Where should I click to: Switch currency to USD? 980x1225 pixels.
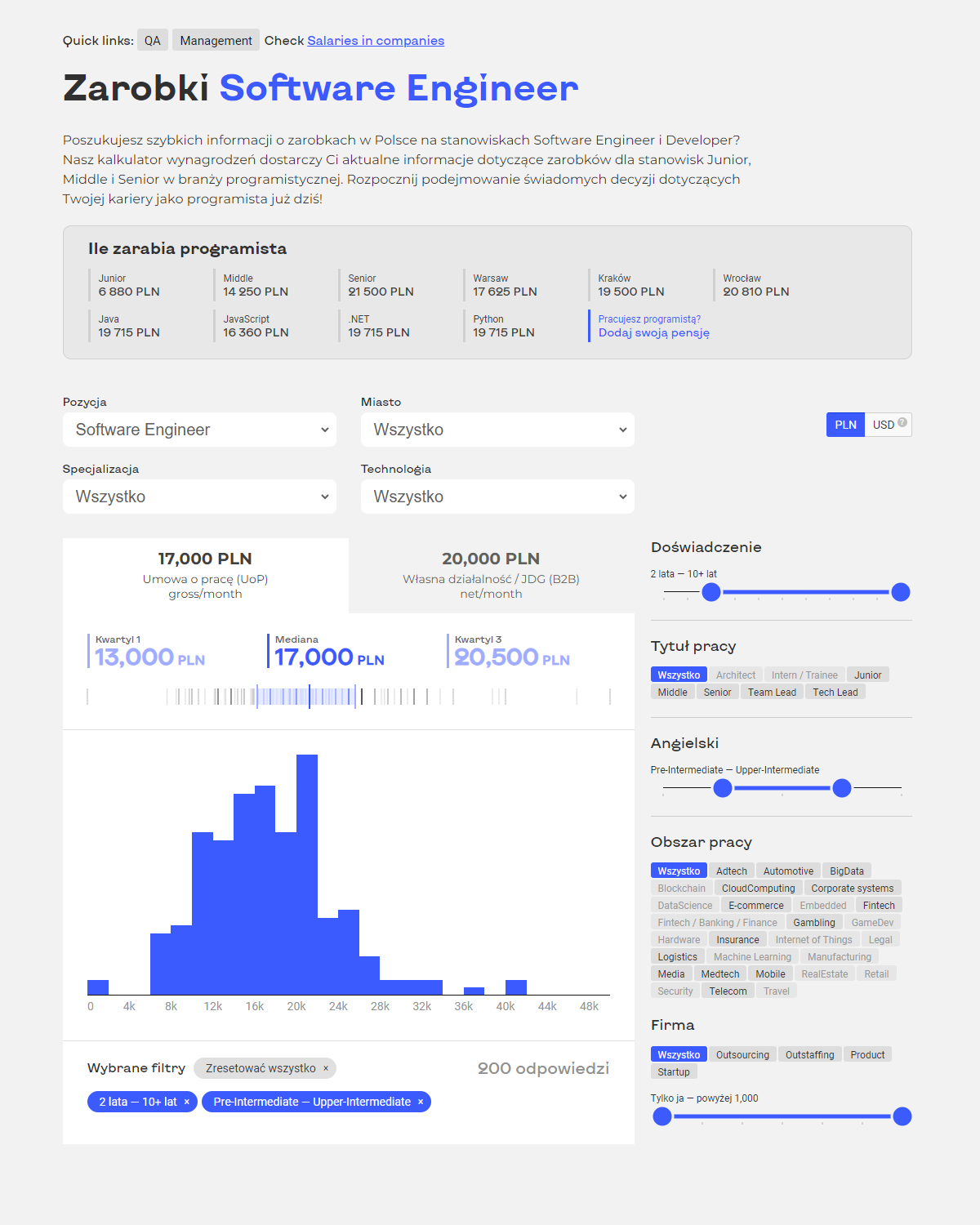(882, 424)
